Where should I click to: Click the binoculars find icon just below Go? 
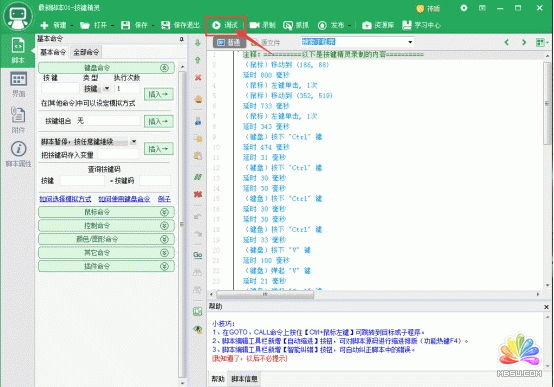coord(198,272)
